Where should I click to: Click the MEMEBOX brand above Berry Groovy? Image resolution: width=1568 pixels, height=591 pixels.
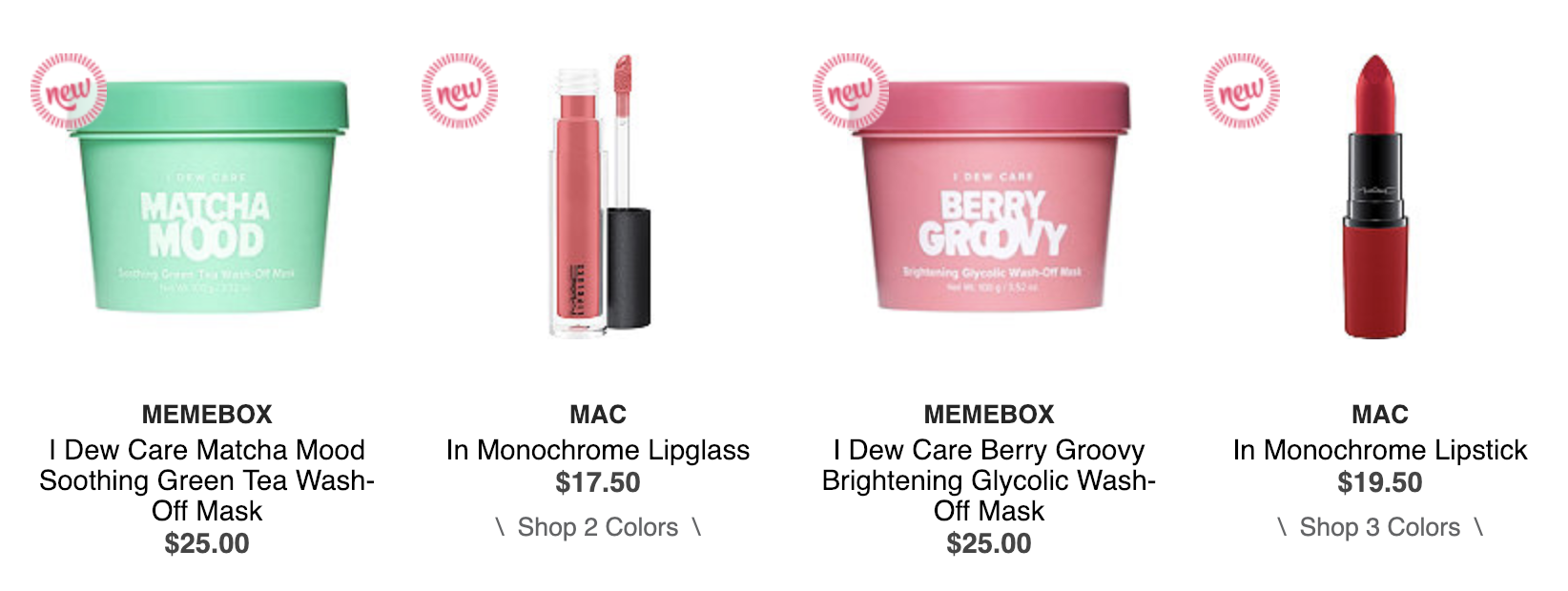pyautogui.click(x=989, y=415)
